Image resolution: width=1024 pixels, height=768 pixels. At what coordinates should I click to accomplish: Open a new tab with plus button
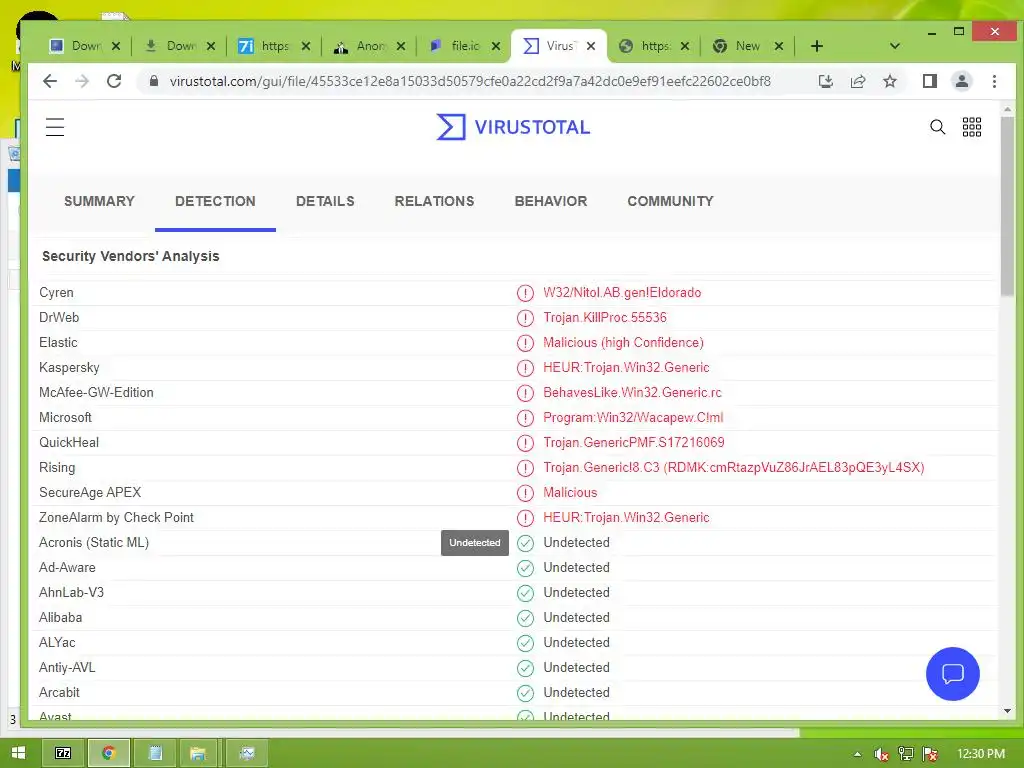[816, 46]
